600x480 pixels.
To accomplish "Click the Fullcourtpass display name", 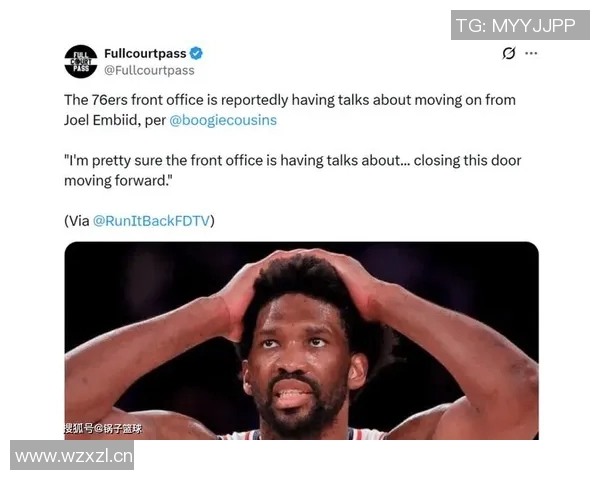I will pos(145,53).
